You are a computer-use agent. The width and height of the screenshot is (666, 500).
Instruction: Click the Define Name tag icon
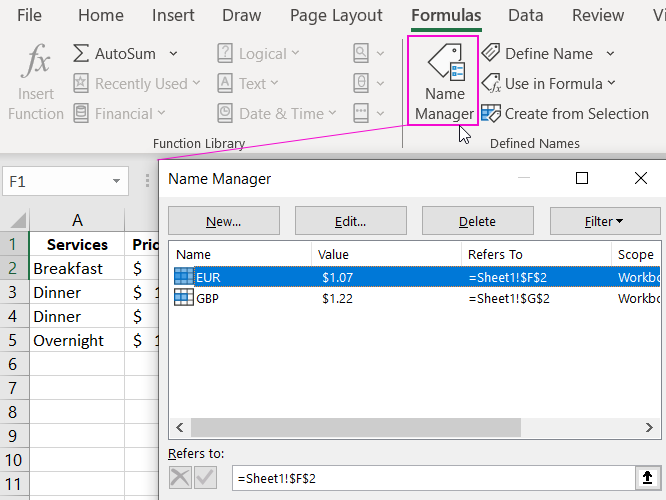click(491, 53)
